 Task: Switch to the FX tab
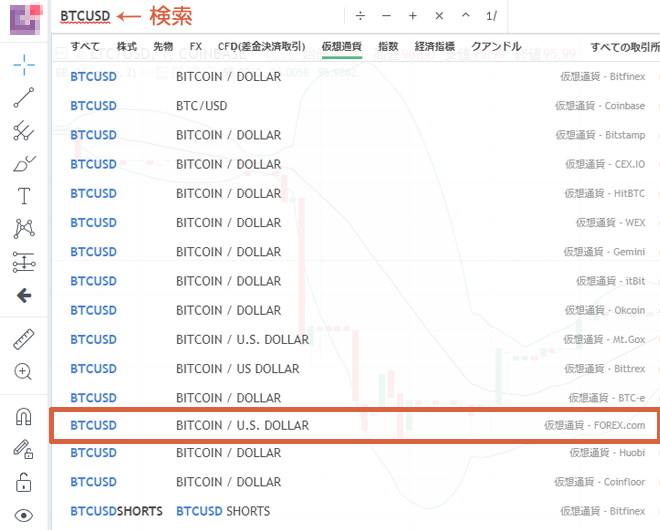click(x=196, y=47)
